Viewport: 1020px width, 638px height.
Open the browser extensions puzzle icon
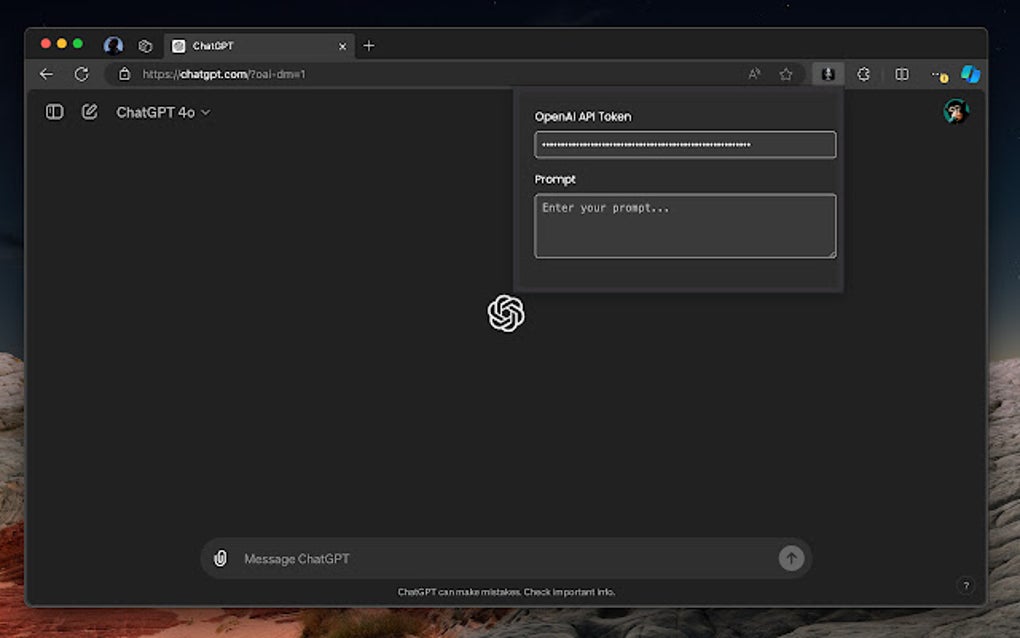coord(863,74)
